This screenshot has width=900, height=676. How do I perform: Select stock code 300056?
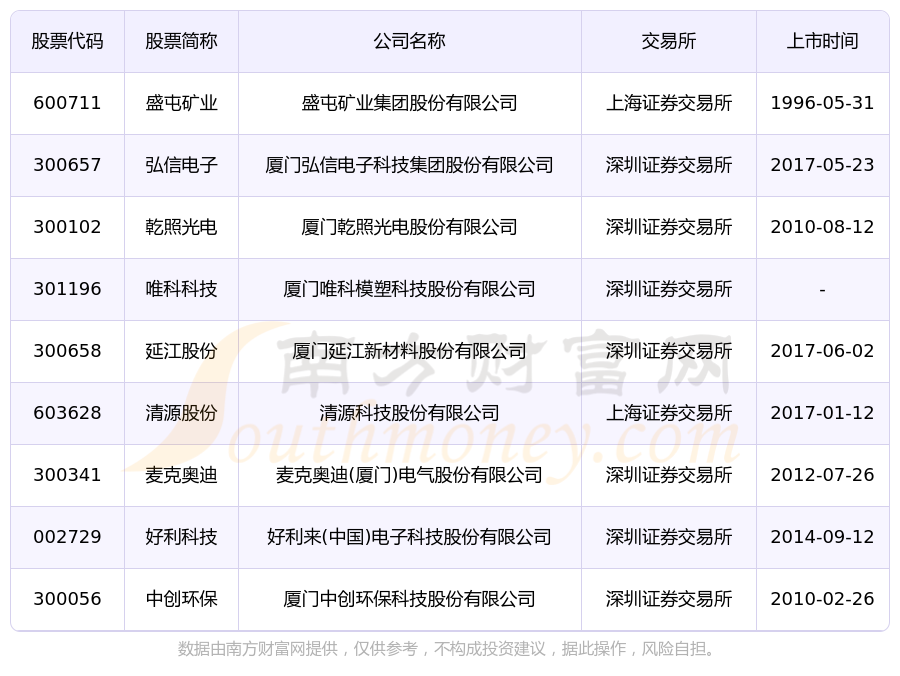(67, 599)
